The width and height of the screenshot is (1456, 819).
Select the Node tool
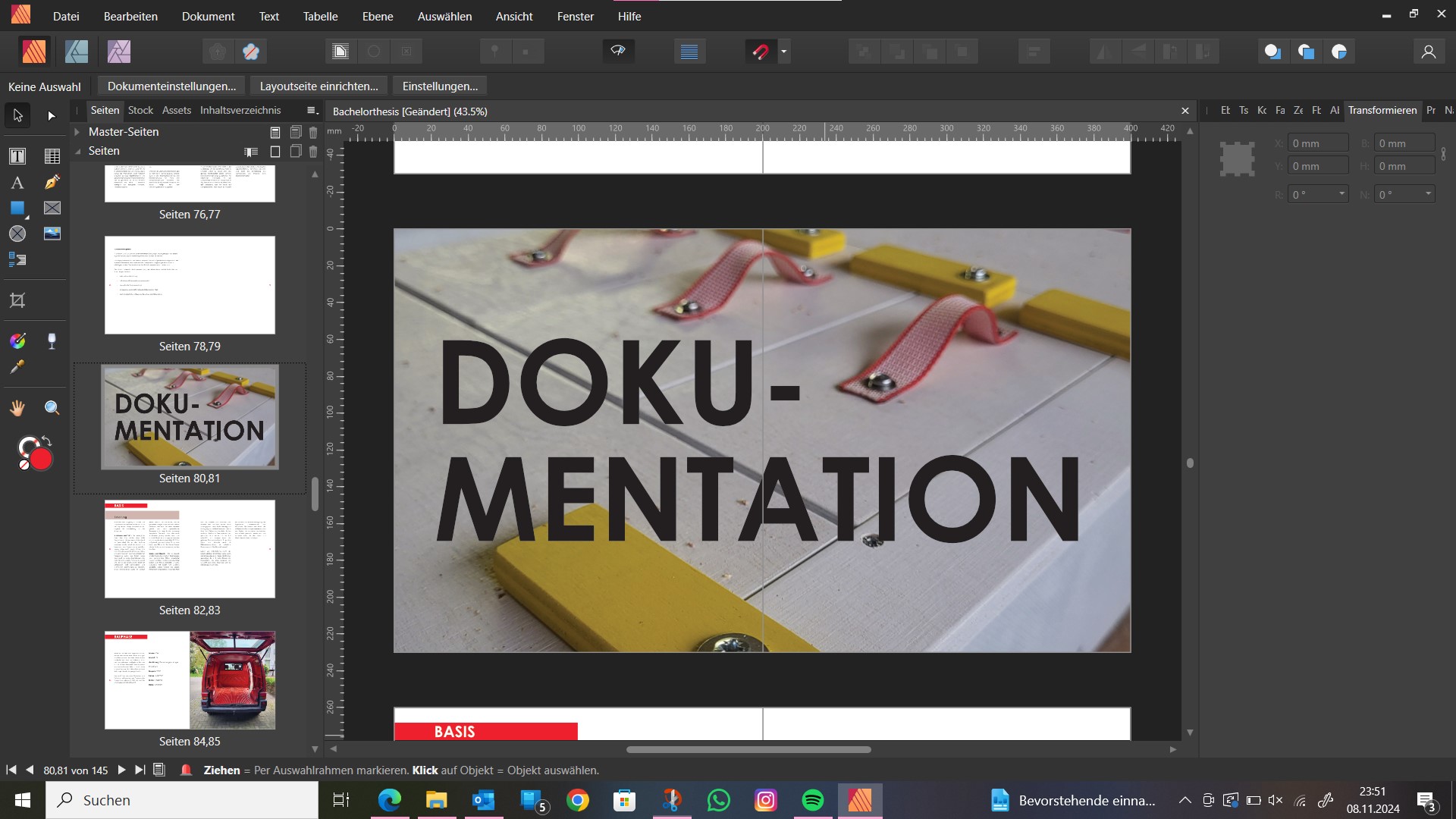(52, 115)
